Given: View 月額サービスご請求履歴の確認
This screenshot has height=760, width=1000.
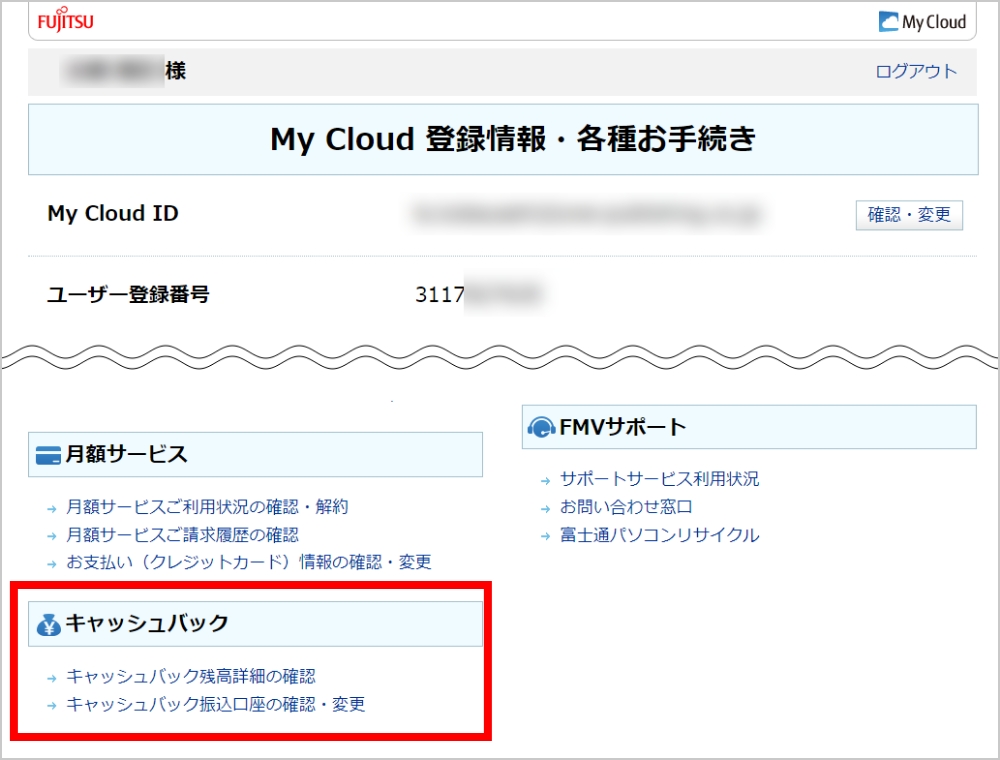Looking at the screenshot, I should 182,535.
